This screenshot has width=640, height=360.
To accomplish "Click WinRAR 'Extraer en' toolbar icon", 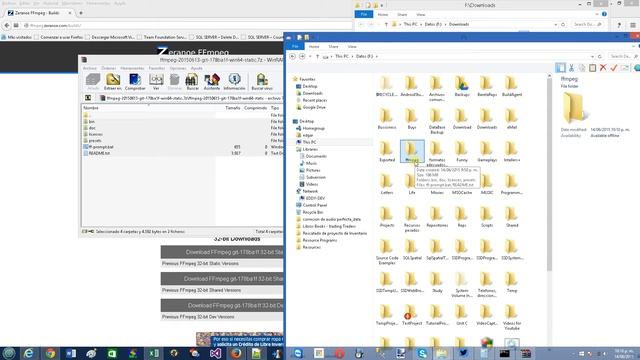I will (113, 81).
